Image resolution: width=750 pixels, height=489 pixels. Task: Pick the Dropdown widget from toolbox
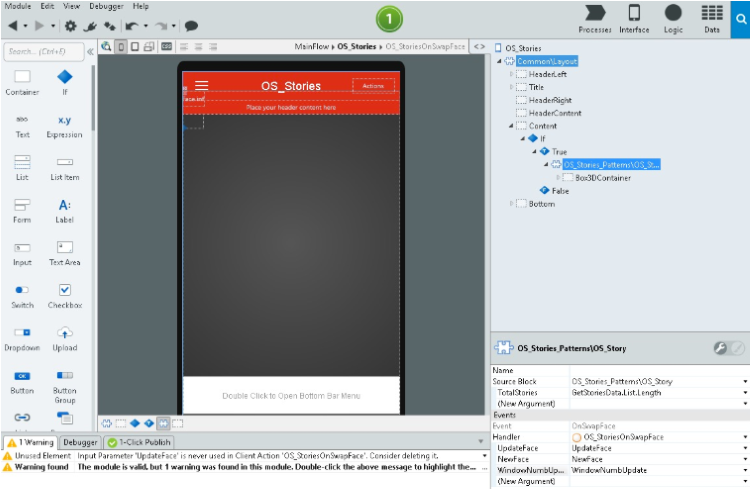pos(22,338)
